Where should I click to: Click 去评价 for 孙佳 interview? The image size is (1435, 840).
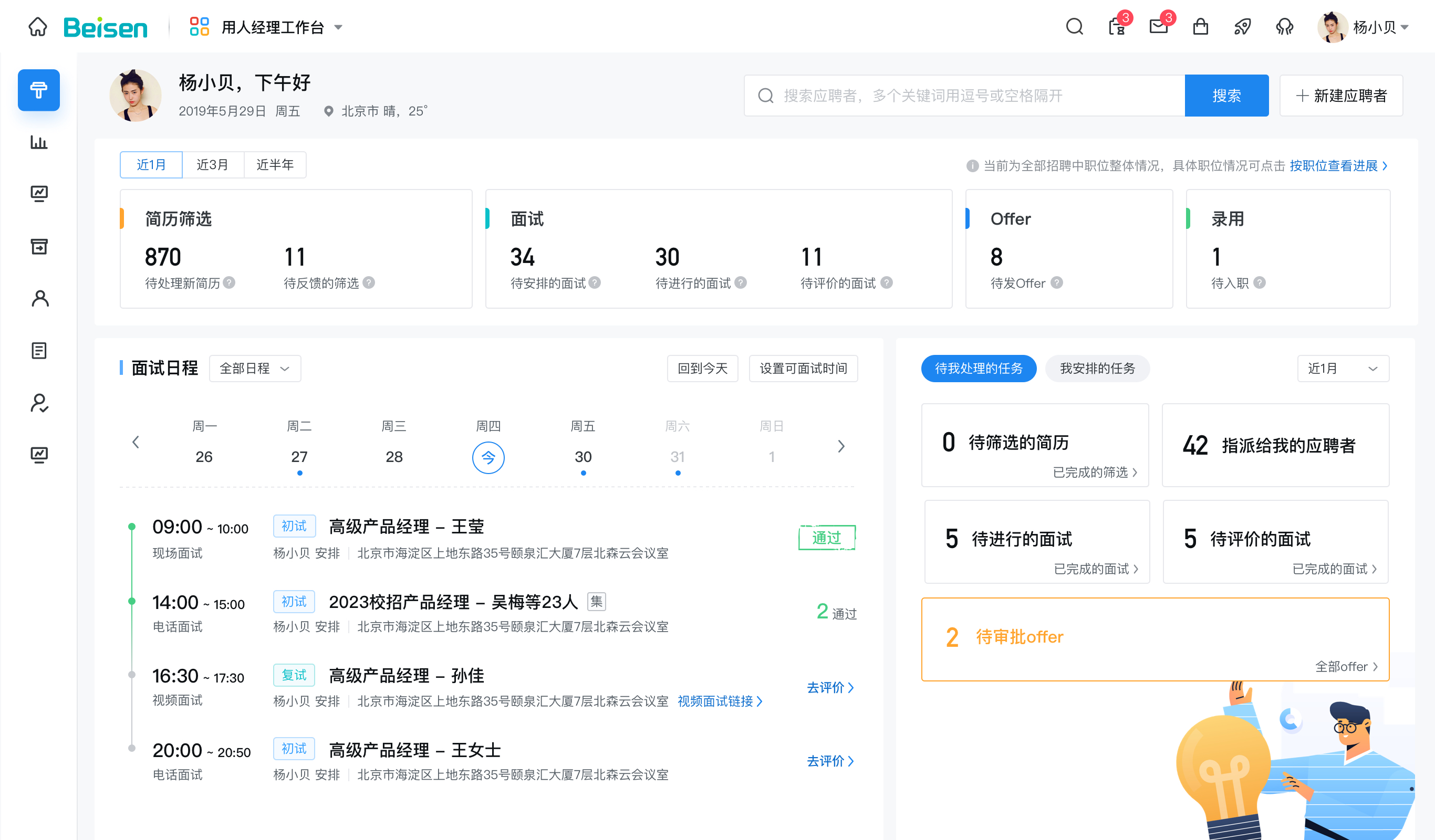point(830,687)
